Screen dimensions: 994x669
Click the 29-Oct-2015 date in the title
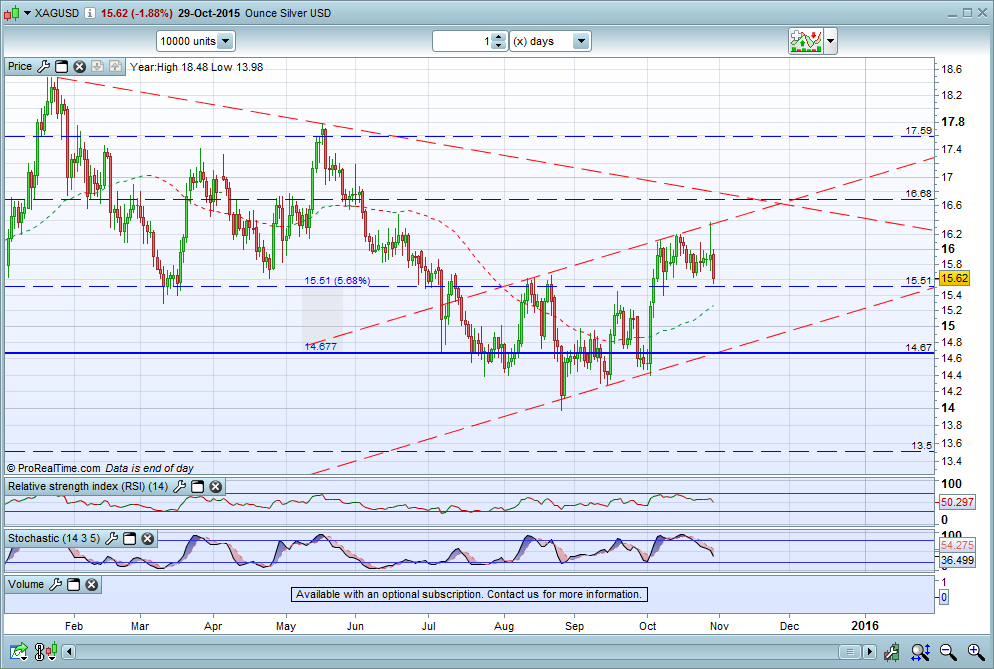209,13
